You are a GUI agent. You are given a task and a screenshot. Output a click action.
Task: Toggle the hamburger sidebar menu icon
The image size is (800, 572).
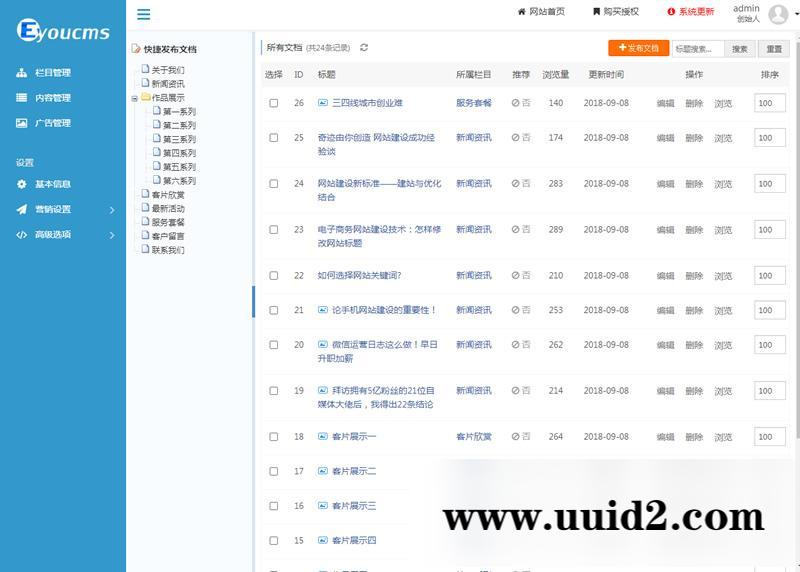tap(144, 14)
